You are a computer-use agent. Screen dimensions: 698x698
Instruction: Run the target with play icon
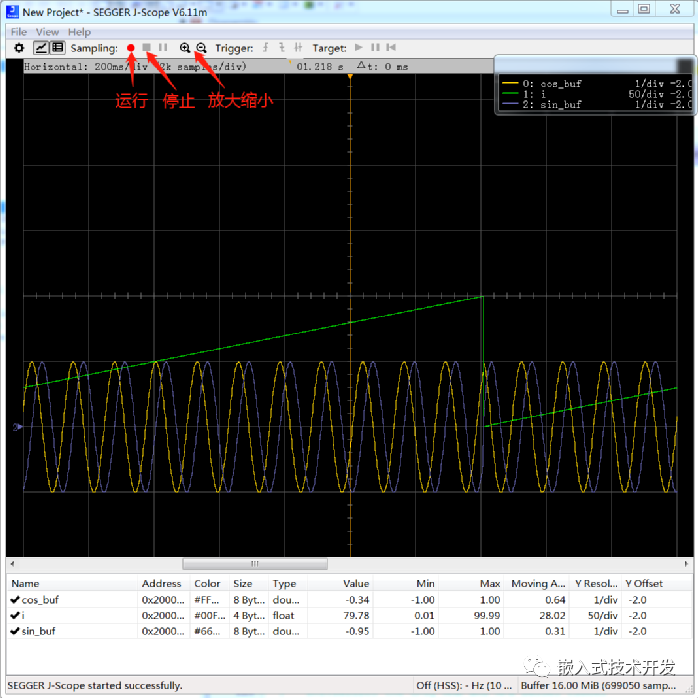click(x=358, y=47)
